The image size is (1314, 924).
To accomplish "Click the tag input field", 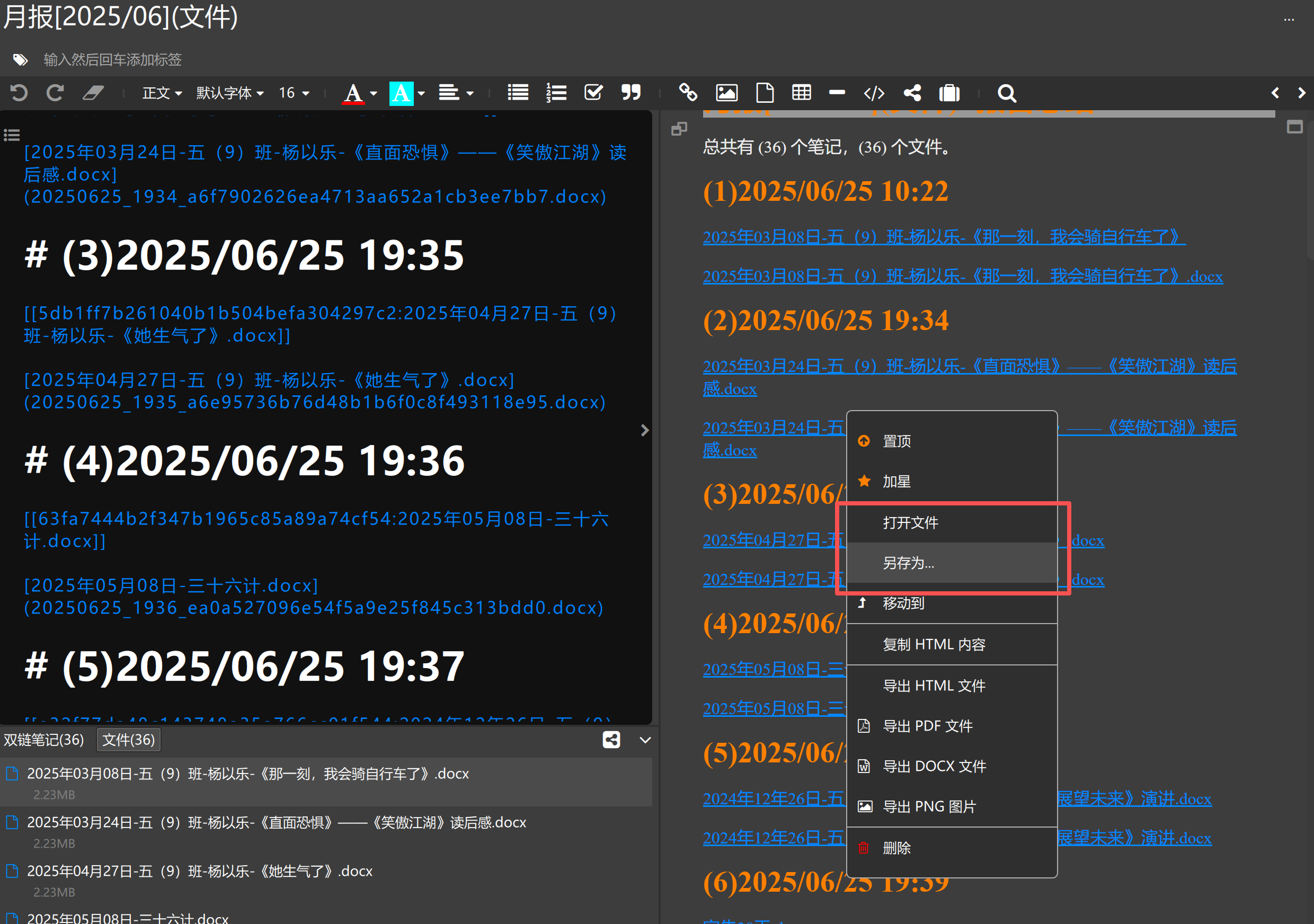I will (x=113, y=59).
